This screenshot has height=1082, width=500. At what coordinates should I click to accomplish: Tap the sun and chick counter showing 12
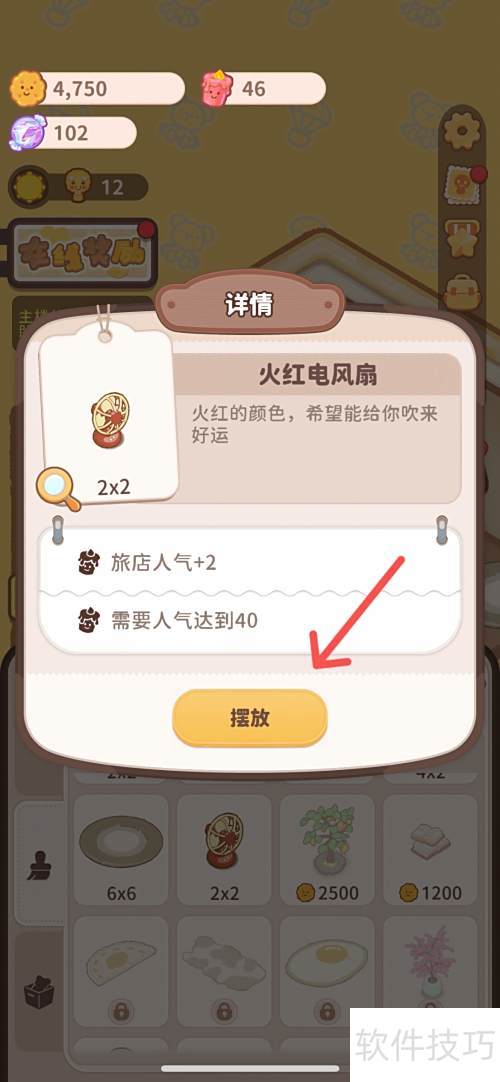click(78, 187)
